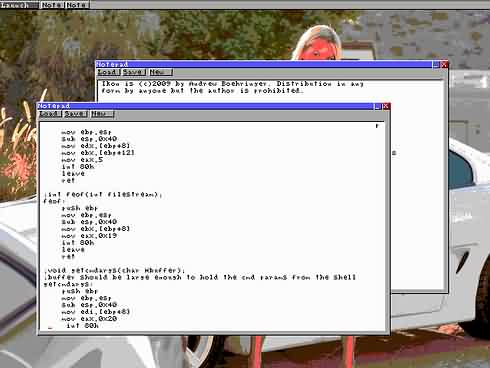This screenshot has width=490, height=368.
Task: Open the Launch menu in the top bar
Action: coord(19,5)
